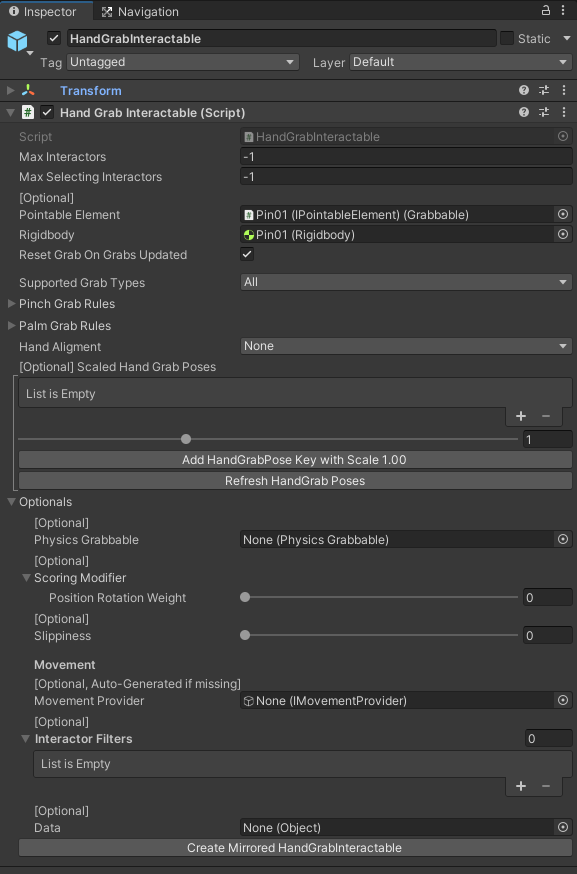Open Transform component help icon
The width and height of the screenshot is (577, 874).
523,90
